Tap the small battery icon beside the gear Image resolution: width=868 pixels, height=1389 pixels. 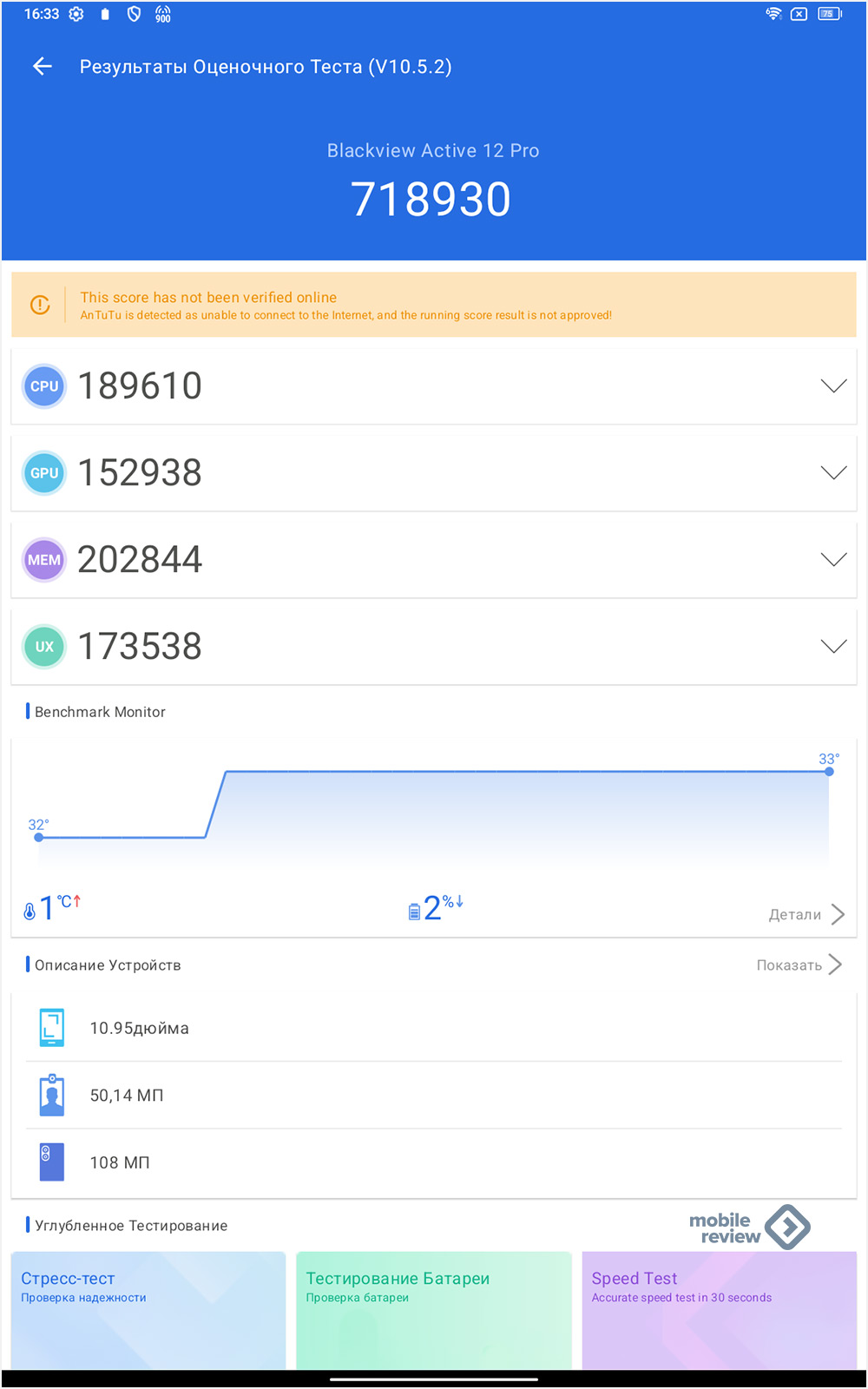[x=105, y=14]
